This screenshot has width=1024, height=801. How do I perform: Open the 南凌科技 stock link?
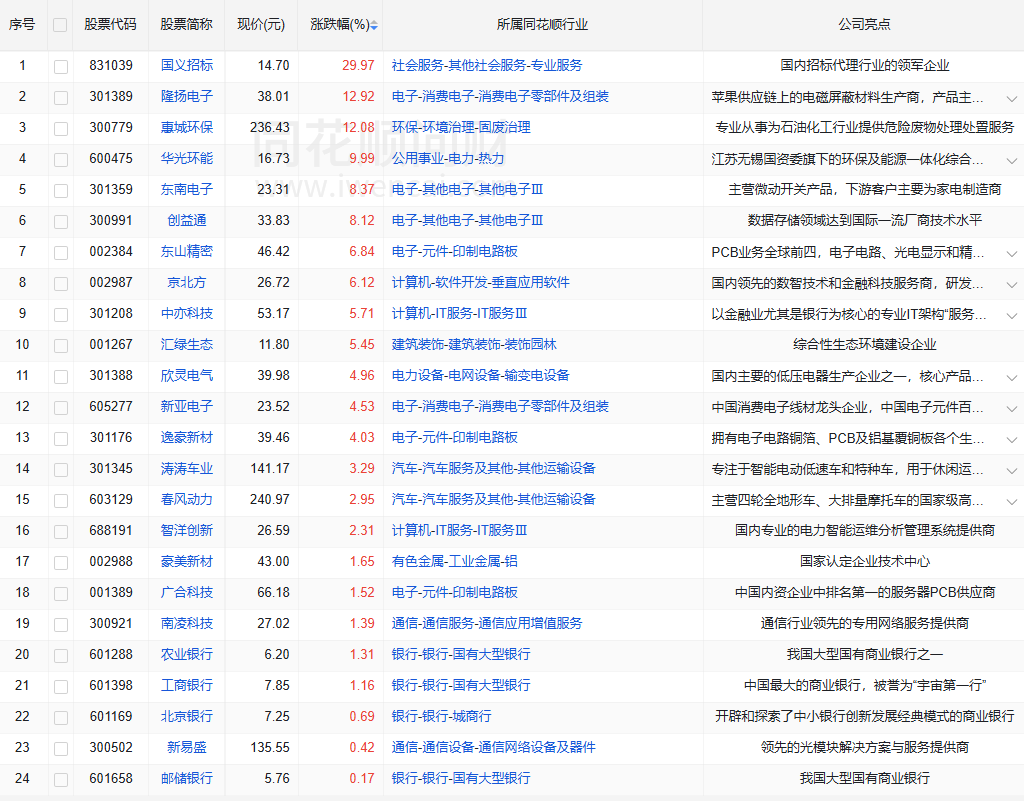tap(187, 623)
